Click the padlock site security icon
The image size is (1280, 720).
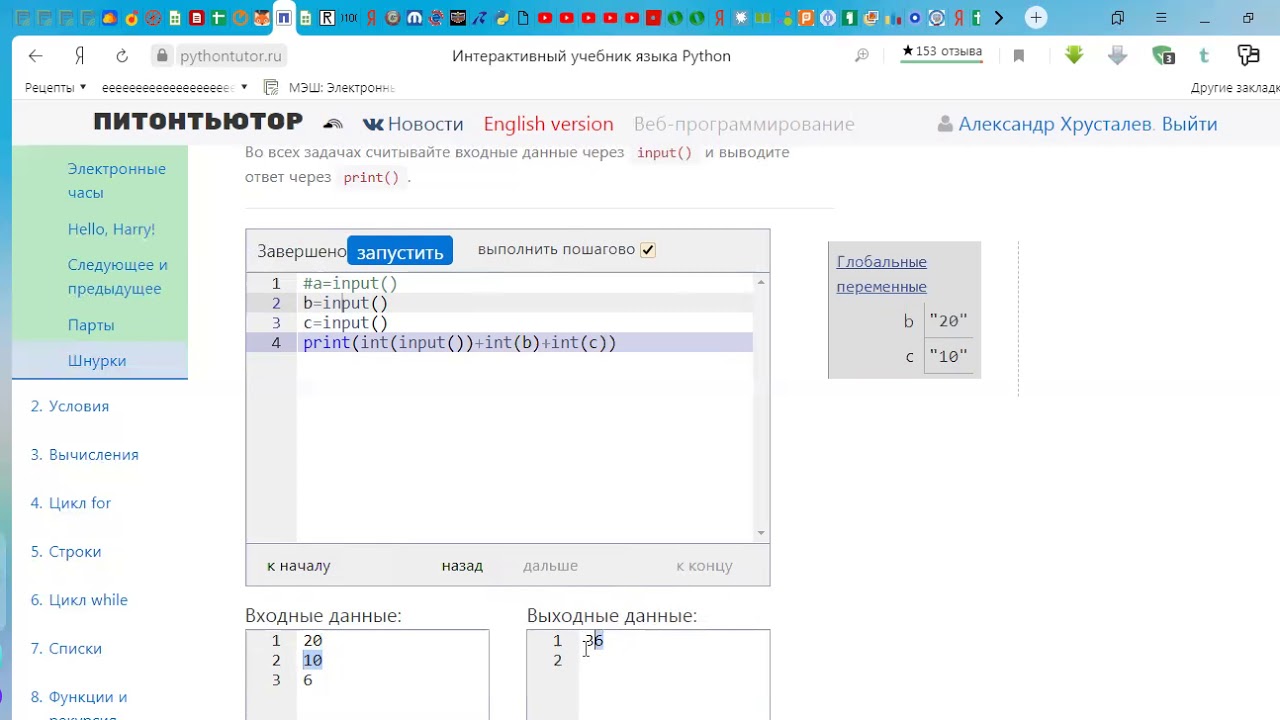coord(162,56)
